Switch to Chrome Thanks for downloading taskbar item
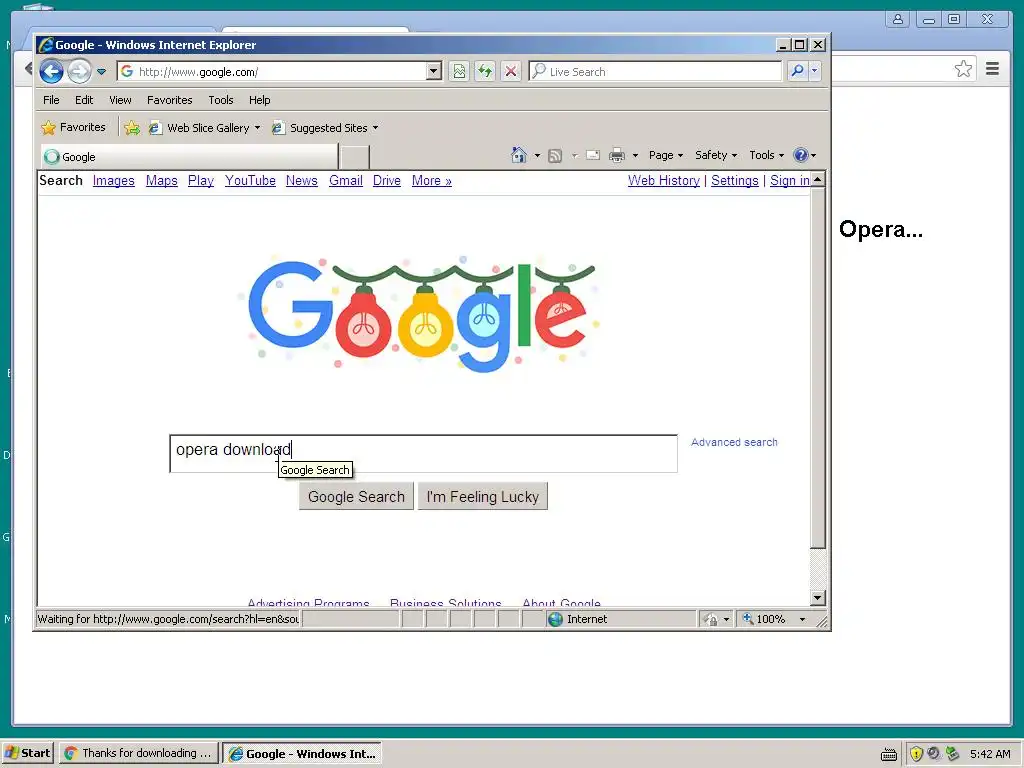 pyautogui.click(x=138, y=753)
